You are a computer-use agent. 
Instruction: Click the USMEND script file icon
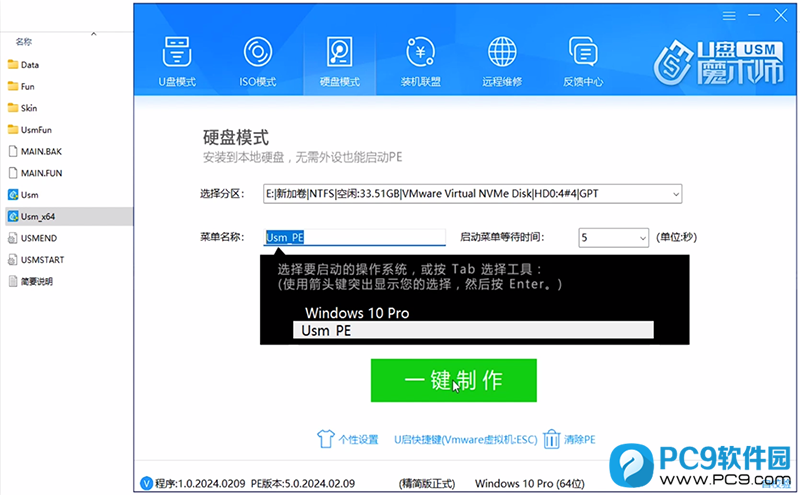(13, 238)
